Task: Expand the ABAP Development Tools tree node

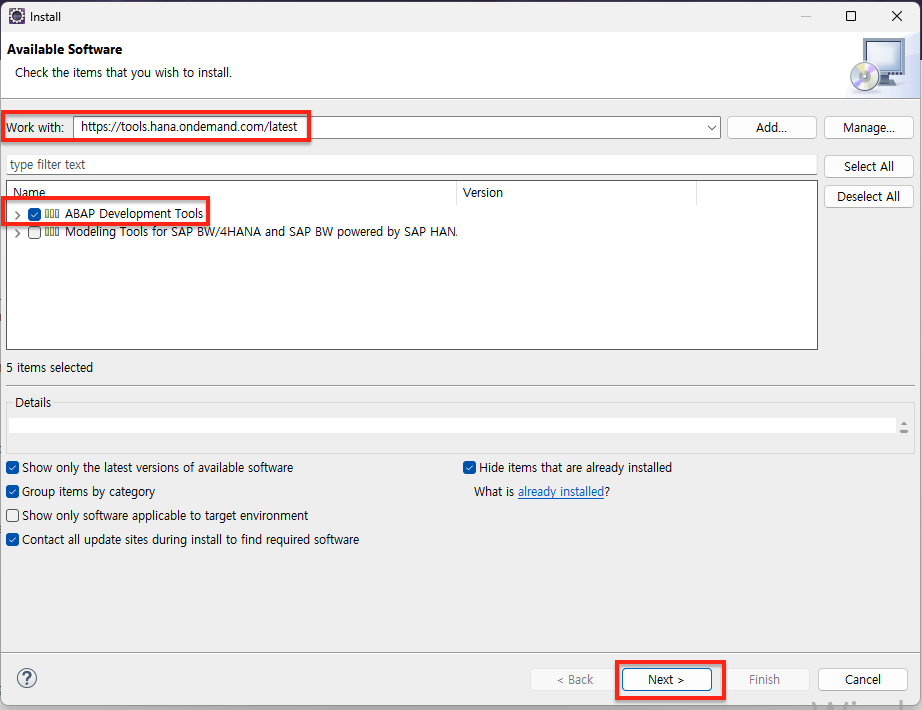Action: coord(18,215)
